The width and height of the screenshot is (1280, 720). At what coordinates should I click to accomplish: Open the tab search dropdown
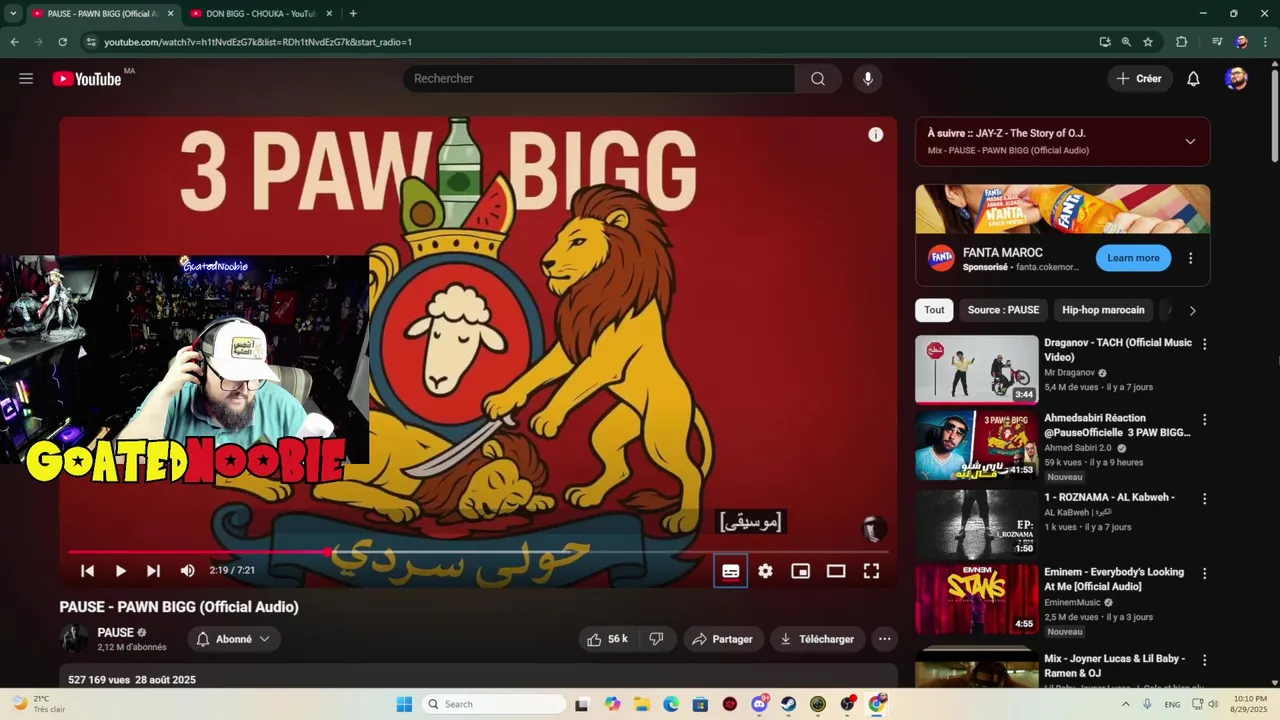click(x=13, y=14)
